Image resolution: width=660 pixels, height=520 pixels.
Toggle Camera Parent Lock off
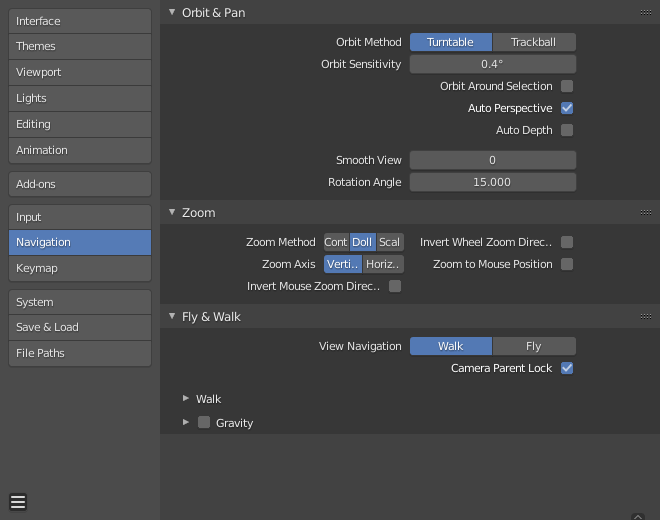(567, 368)
